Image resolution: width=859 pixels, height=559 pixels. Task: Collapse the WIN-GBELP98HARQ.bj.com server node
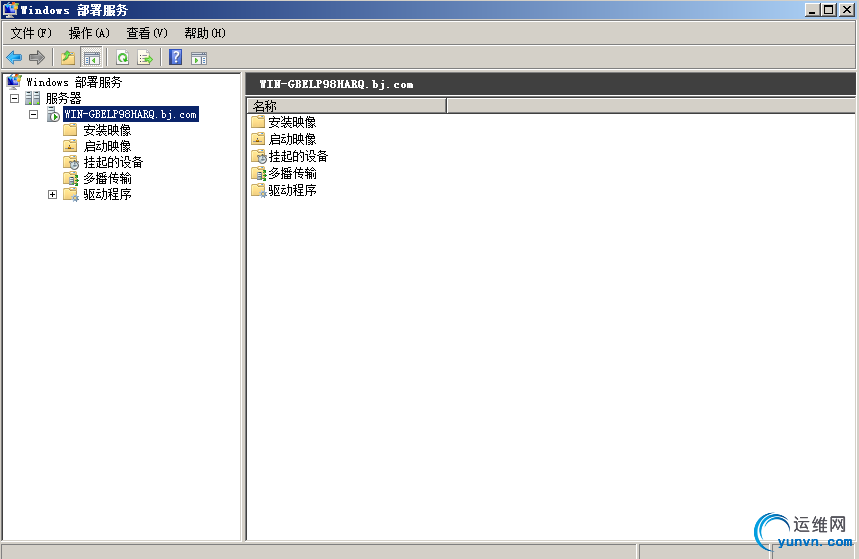pyautogui.click(x=34, y=115)
